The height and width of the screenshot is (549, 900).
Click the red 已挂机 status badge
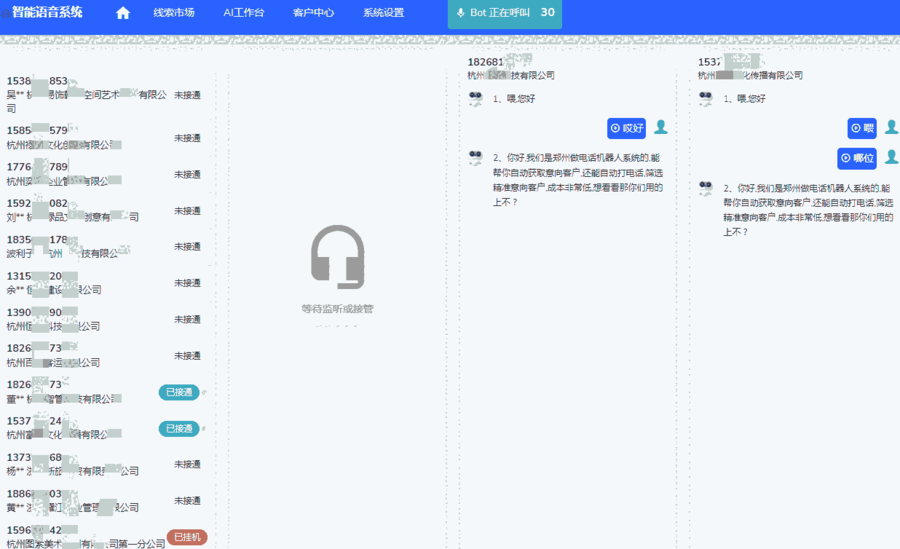click(x=187, y=537)
